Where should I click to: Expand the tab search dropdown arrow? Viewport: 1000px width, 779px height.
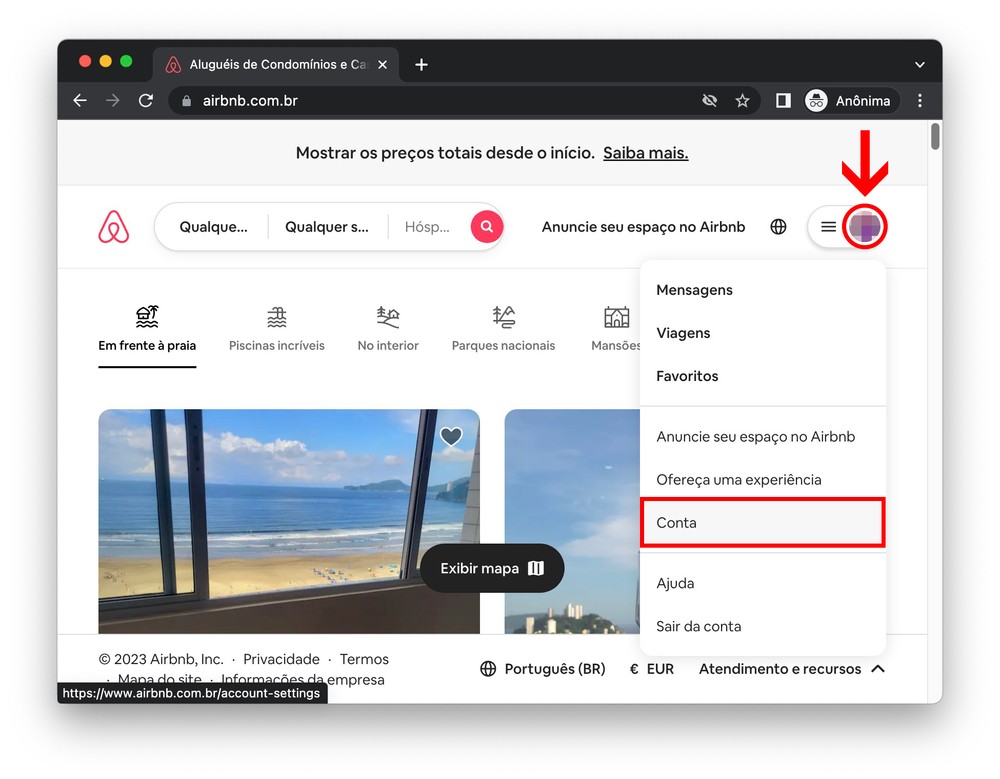920,64
